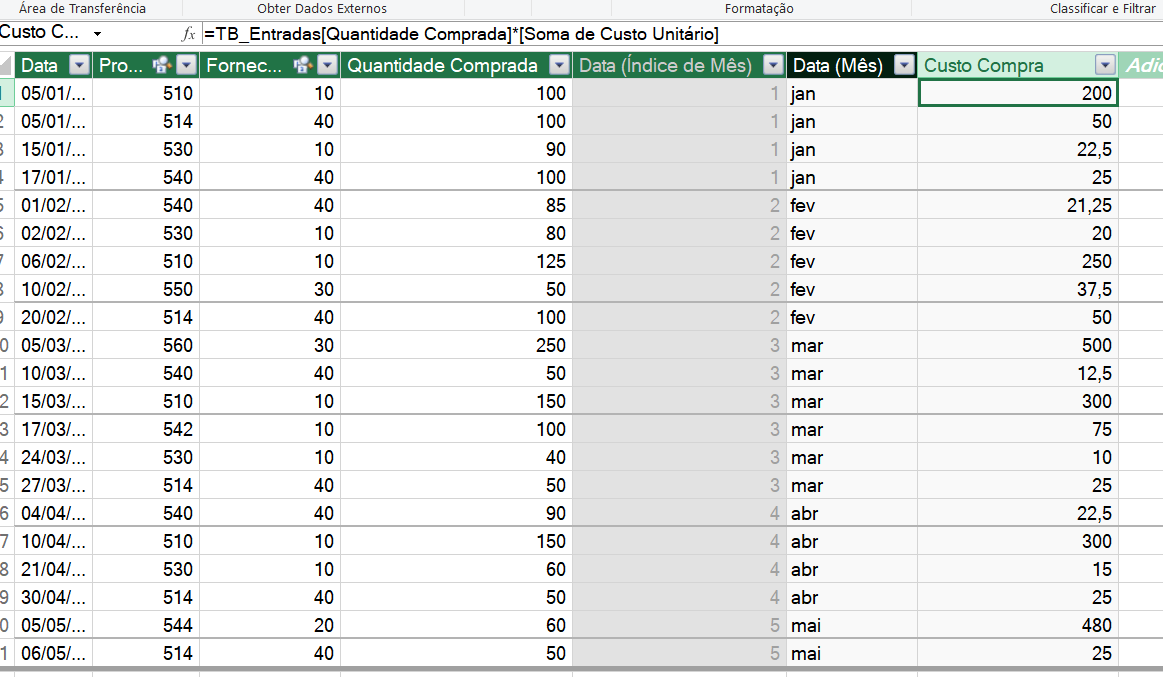
Task: Click the date cell 20/02/...
Action: tap(53, 317)
